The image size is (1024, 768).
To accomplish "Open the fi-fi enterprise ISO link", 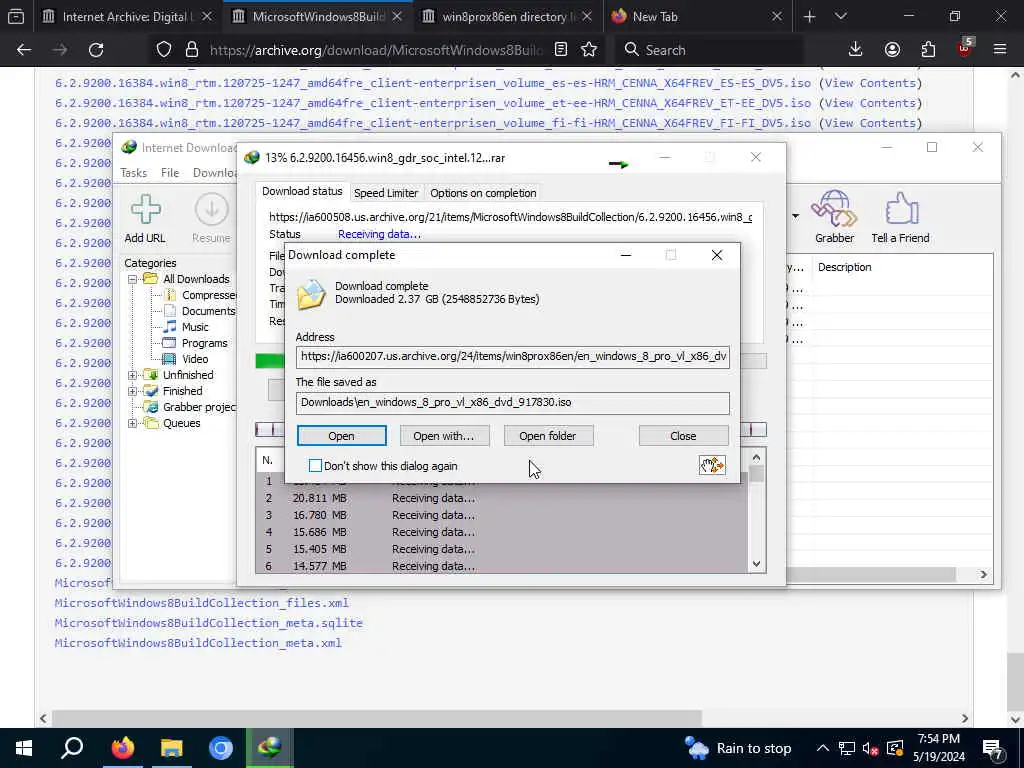I will tap(433, 123).
